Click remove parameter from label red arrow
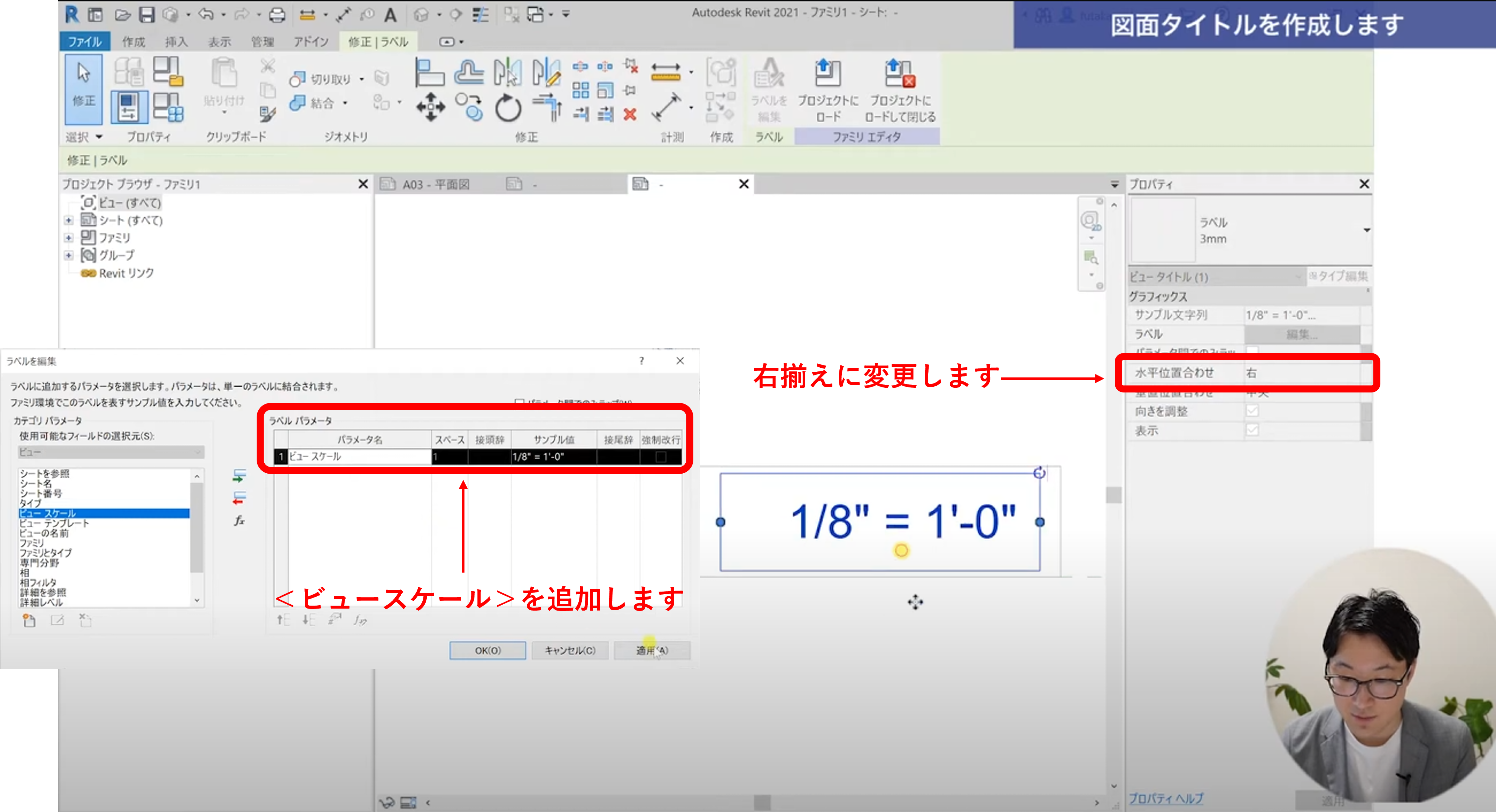 tap(239, 498)
